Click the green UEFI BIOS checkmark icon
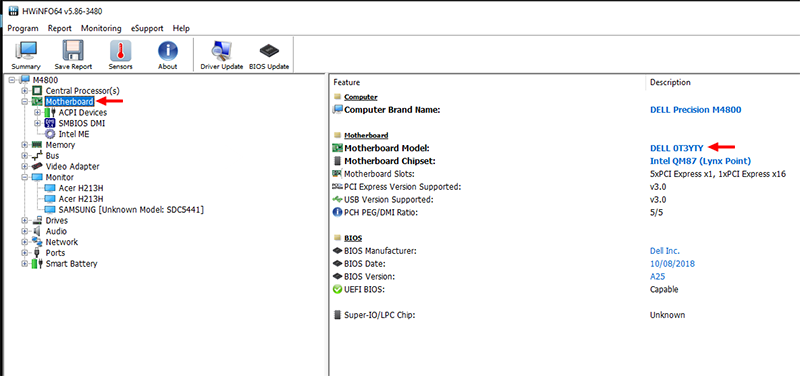The width and height of the screenshot is (800, 376). pyautogui.click(x=337, y=289)
